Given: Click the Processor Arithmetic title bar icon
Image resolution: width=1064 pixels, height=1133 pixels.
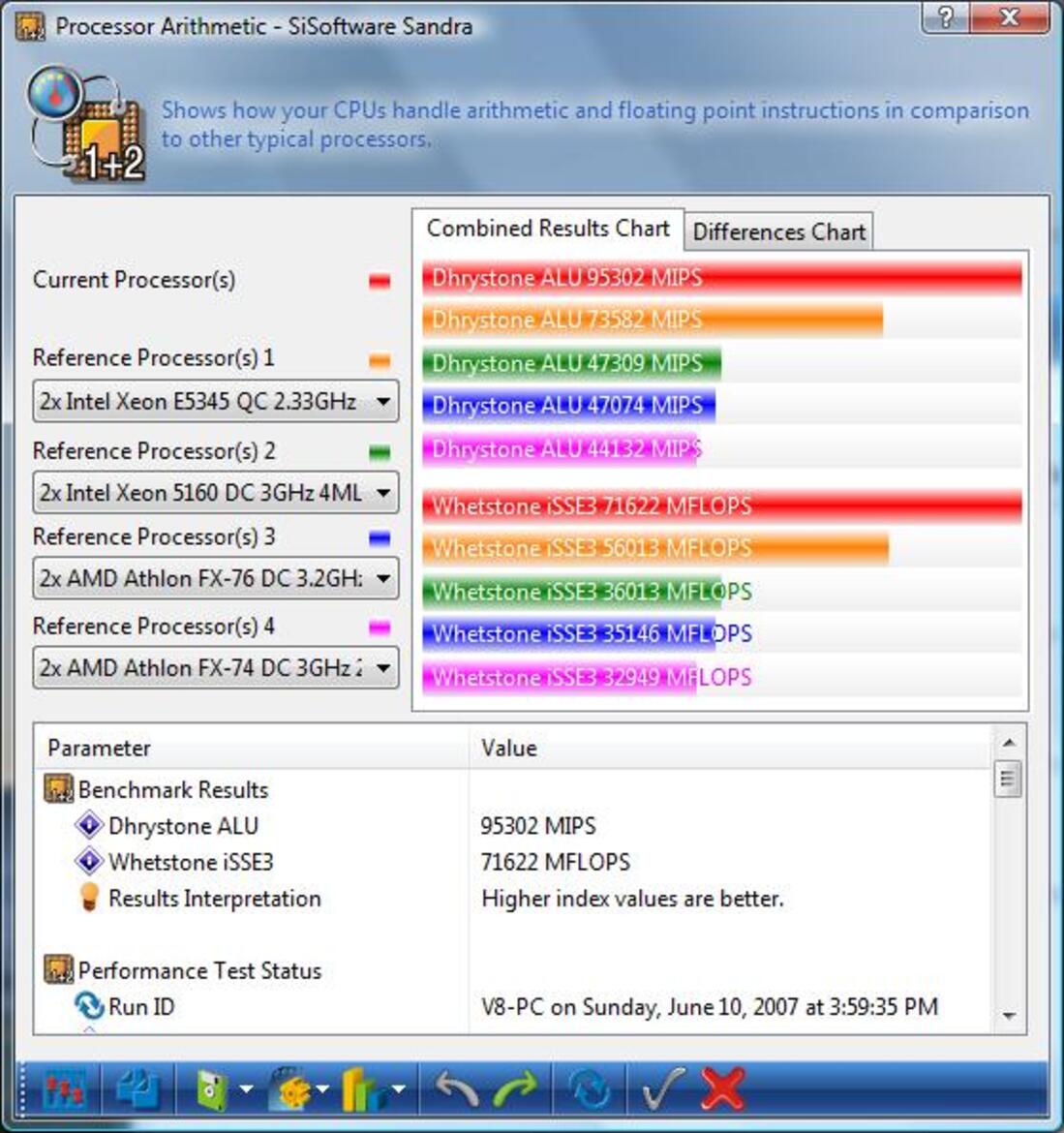Looking at the screenshot, I should 30,27.
